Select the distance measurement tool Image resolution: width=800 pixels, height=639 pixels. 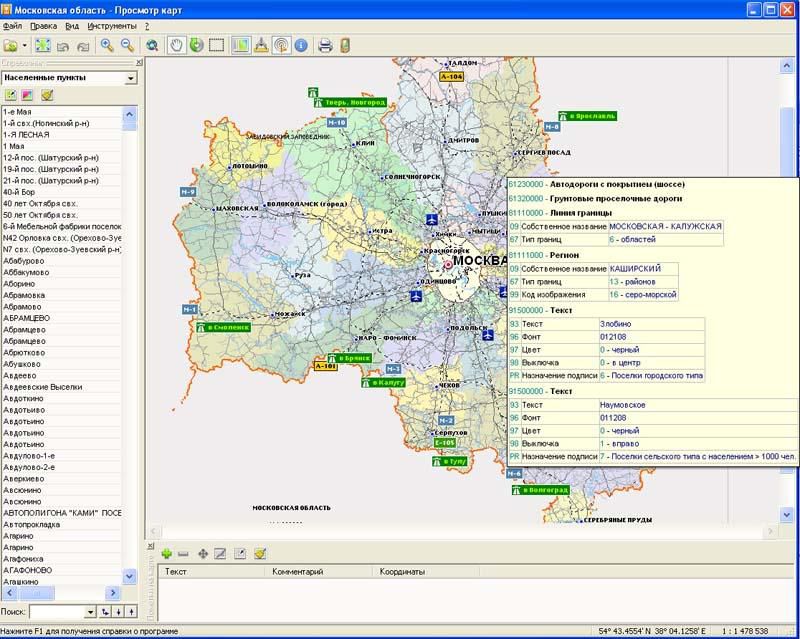click(261, 45)
